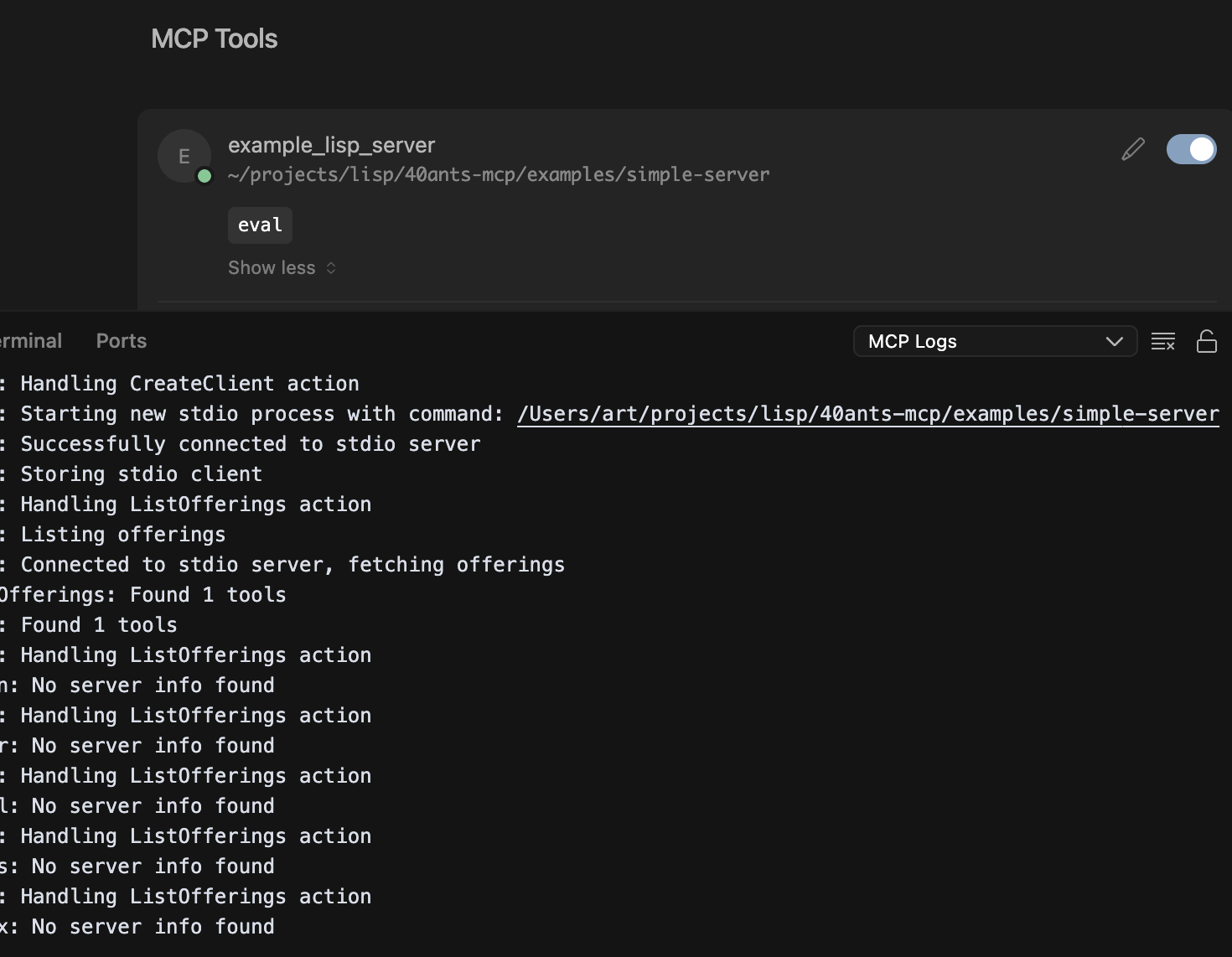
Task: Click the 'Handling CreateClient action' log line
Action: (189, 384)
